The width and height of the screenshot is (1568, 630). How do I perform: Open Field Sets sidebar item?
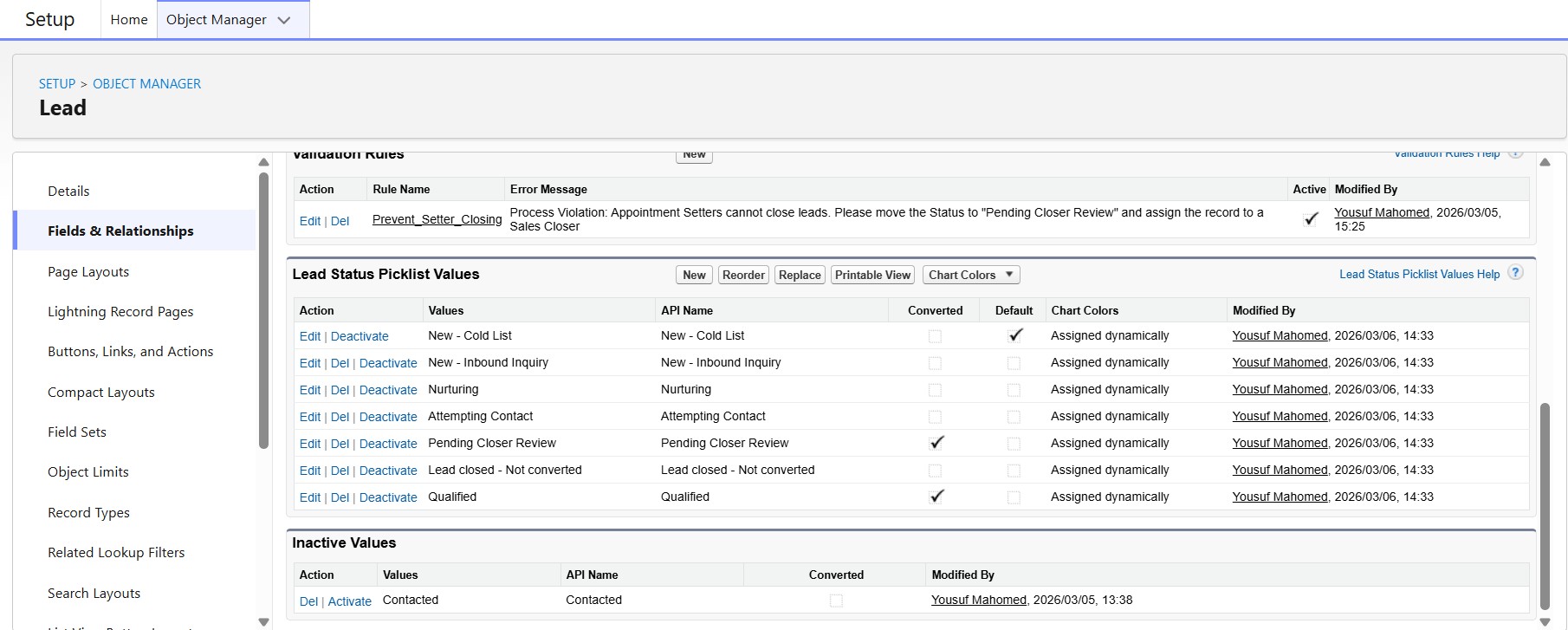click(x=77, y=432)
